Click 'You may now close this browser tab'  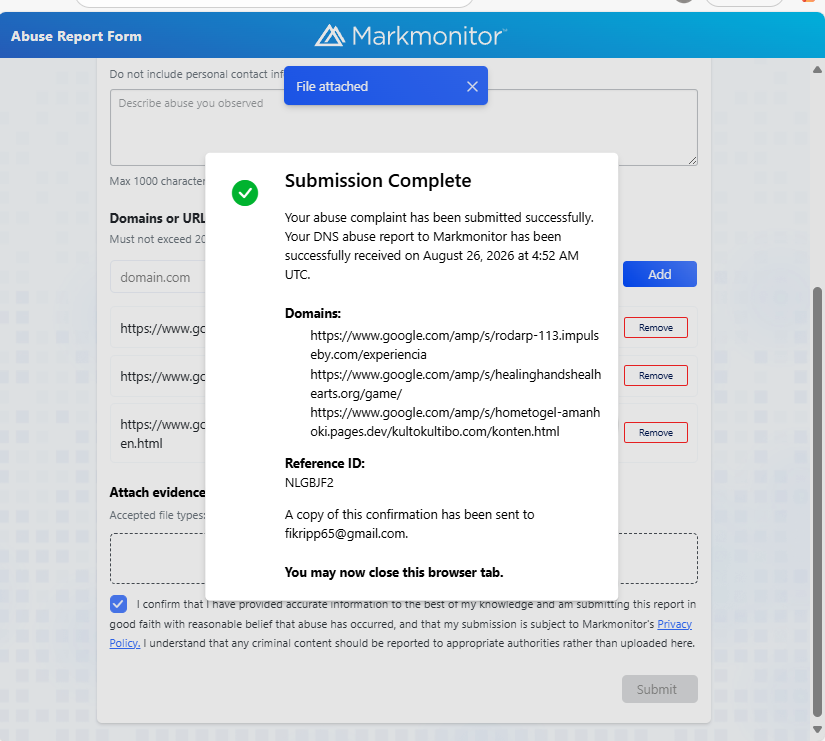click(x=394, y=572)
